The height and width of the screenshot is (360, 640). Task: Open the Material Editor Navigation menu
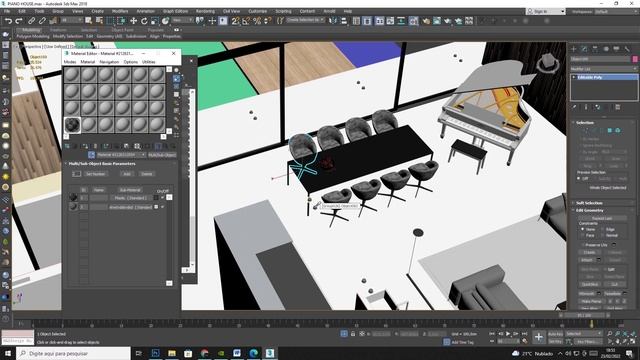pyautogui.click(x=109, y=62)
